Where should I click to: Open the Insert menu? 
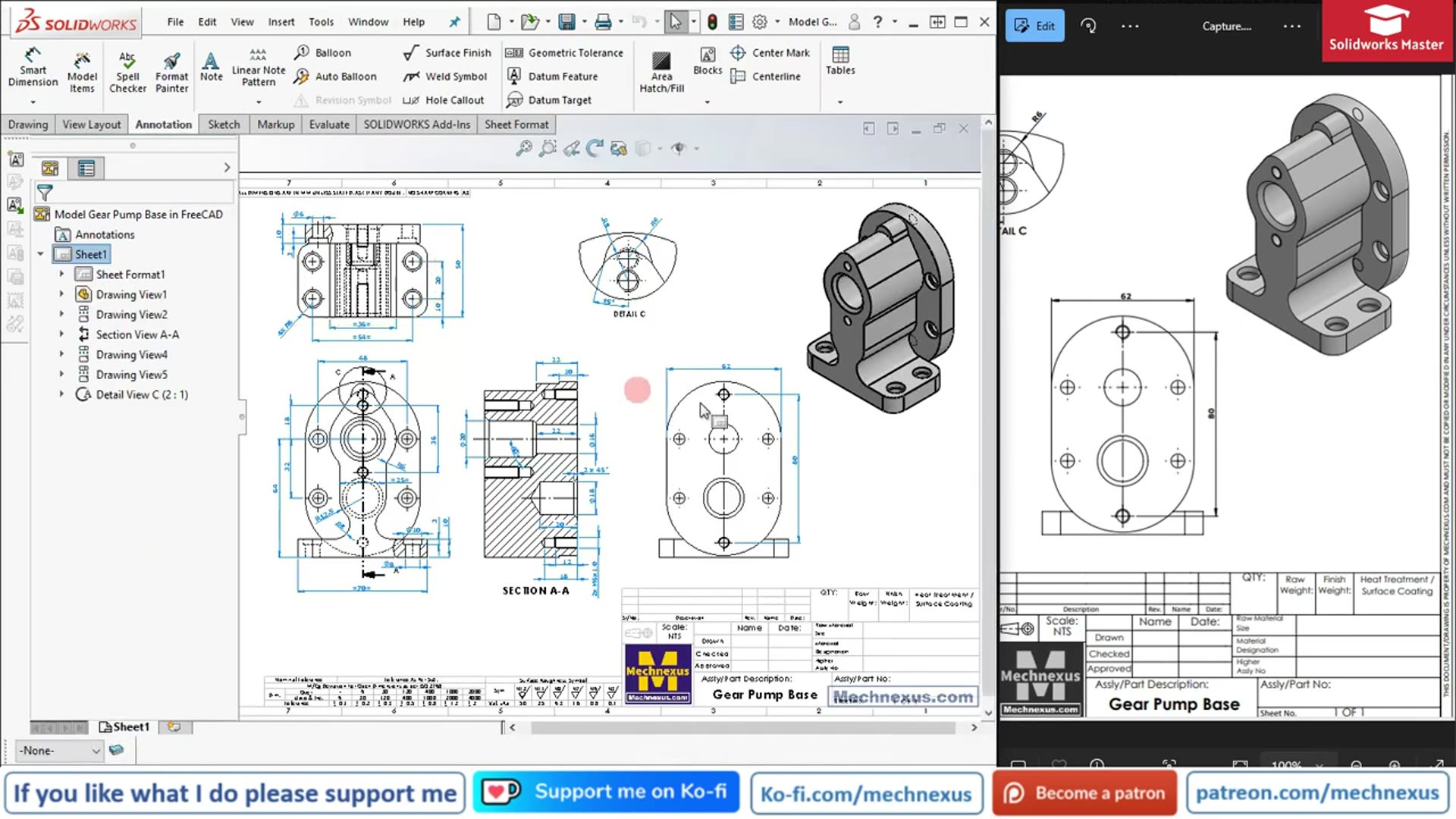tap(281, 22)
